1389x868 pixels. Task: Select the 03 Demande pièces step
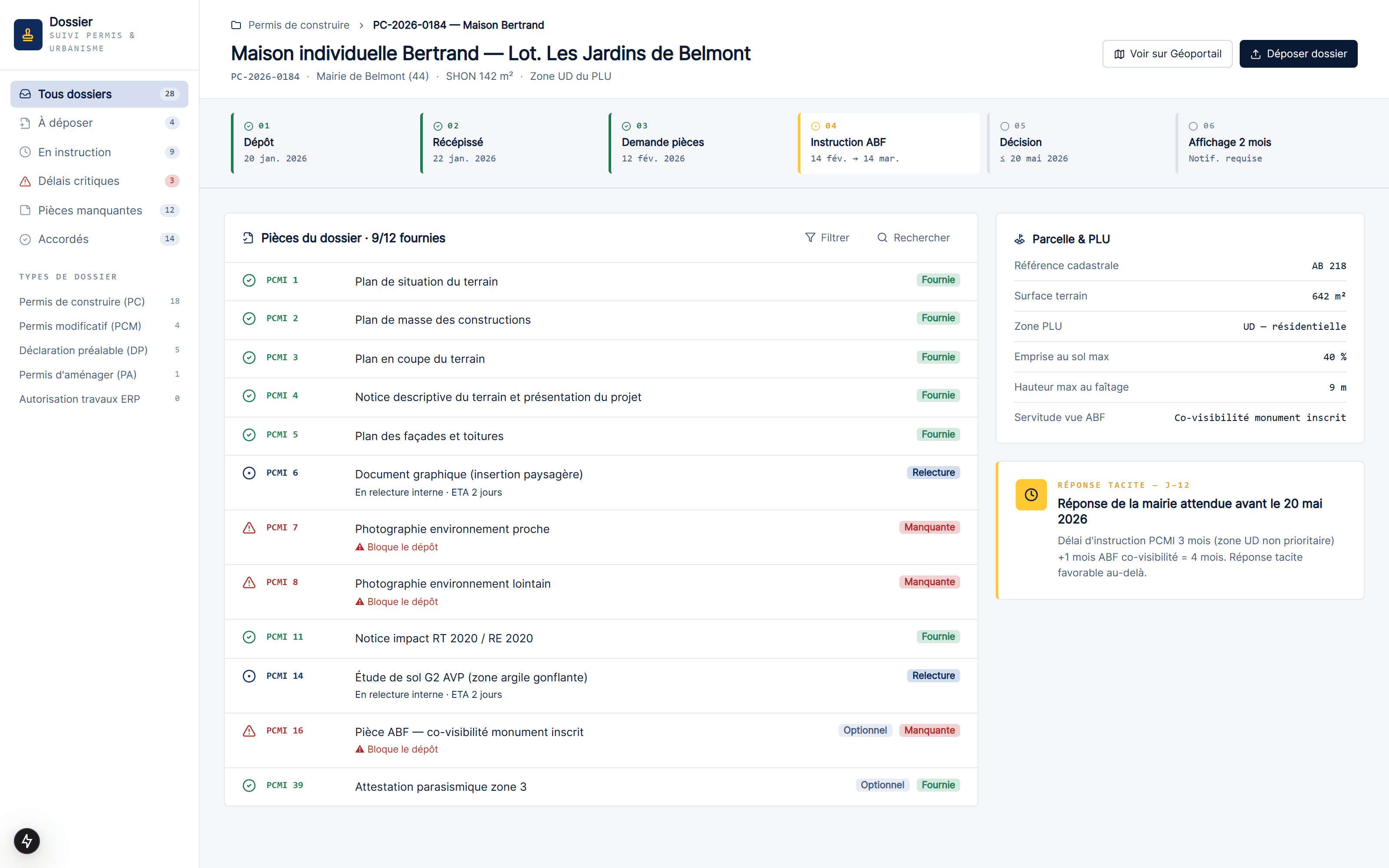pyautogui.click(x=700, y=143)
